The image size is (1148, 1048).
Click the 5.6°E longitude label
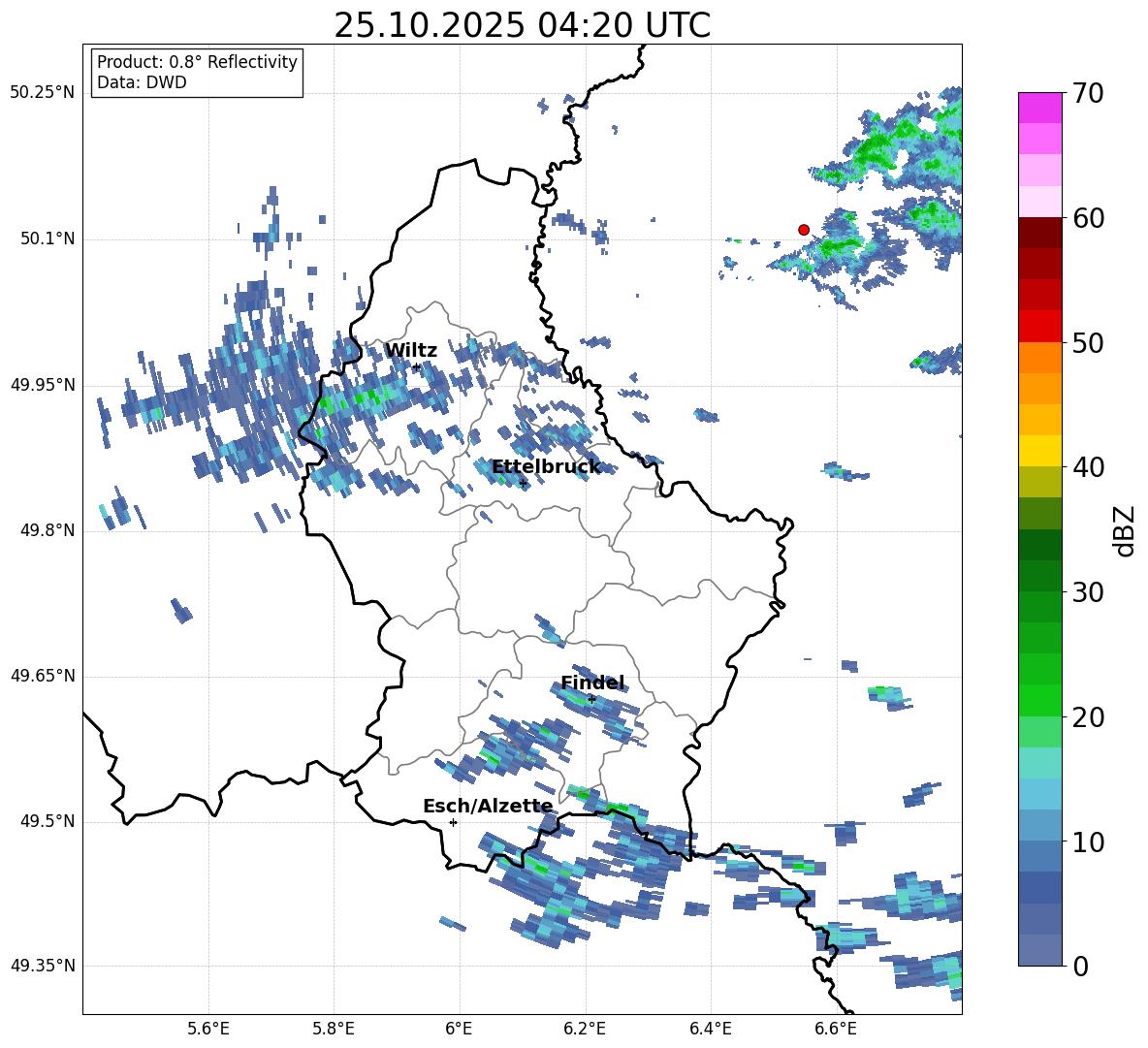208,1029
